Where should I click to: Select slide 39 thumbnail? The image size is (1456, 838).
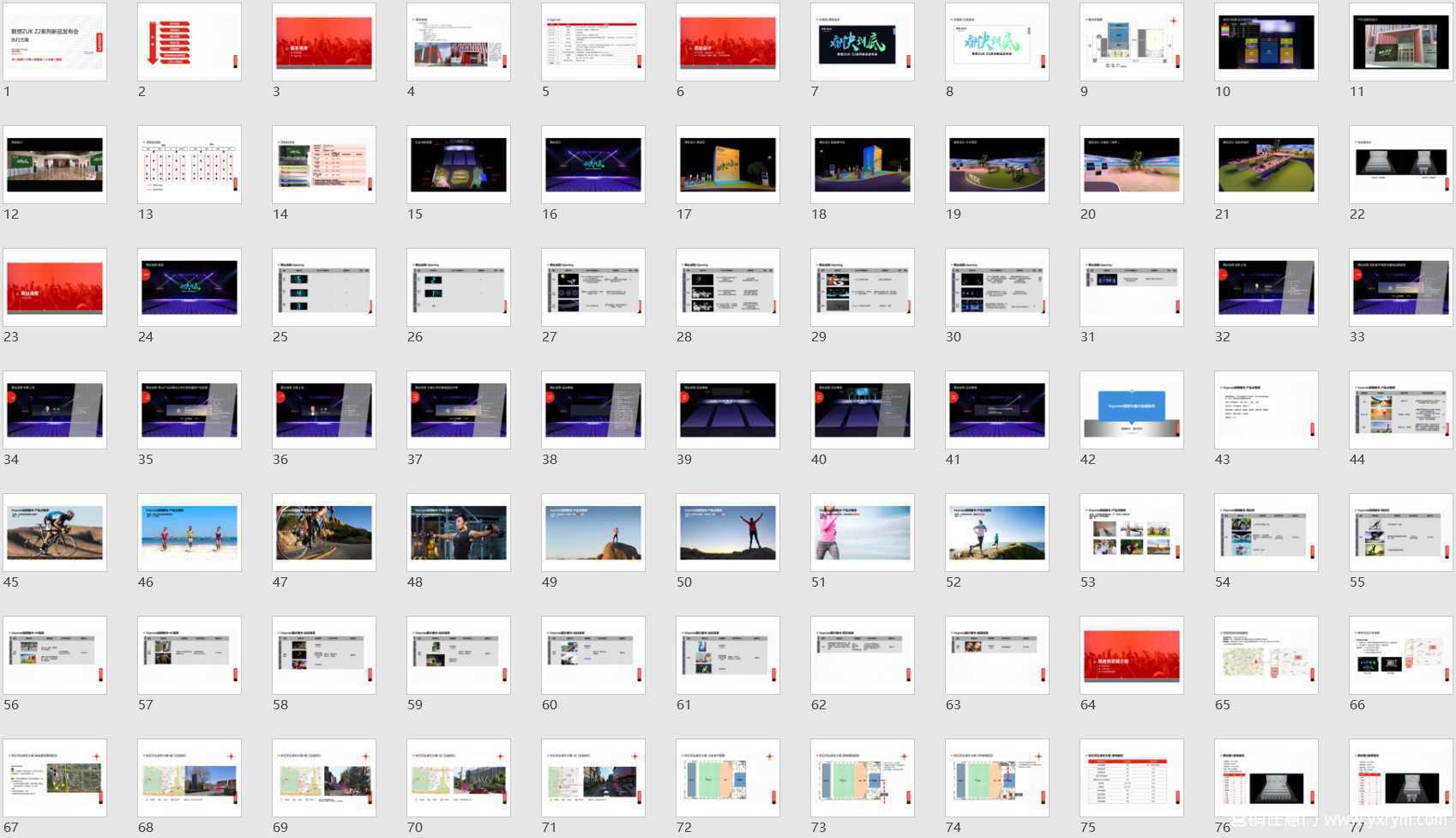[x=728, y=410]
